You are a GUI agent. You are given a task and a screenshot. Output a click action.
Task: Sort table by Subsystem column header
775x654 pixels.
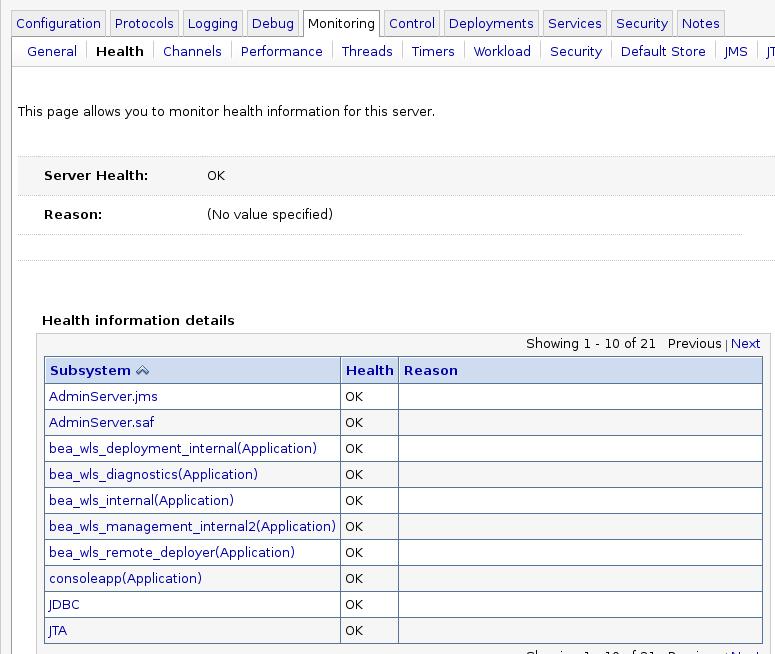tap(90, 370)
